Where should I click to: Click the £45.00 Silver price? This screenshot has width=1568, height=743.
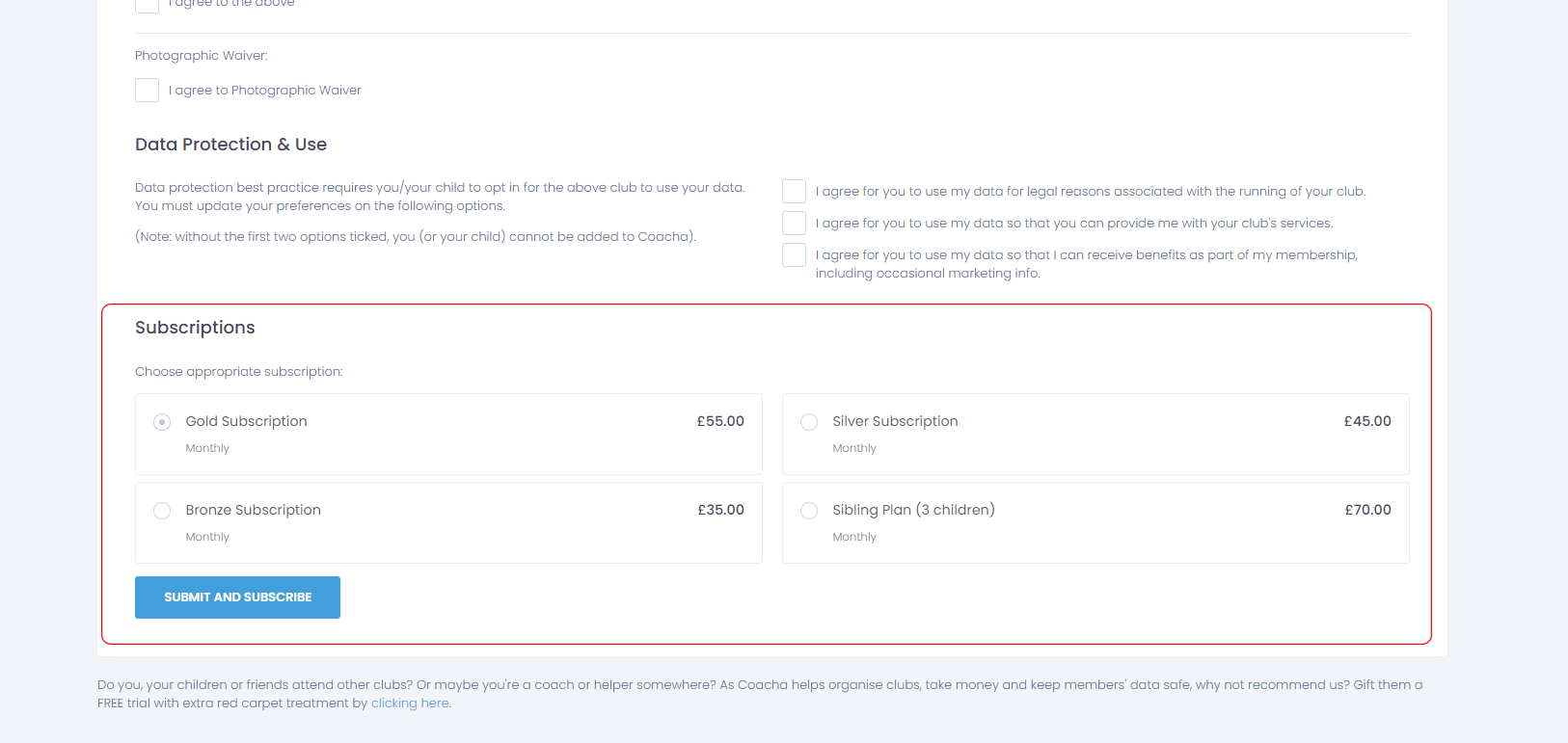click(1367, 421)
